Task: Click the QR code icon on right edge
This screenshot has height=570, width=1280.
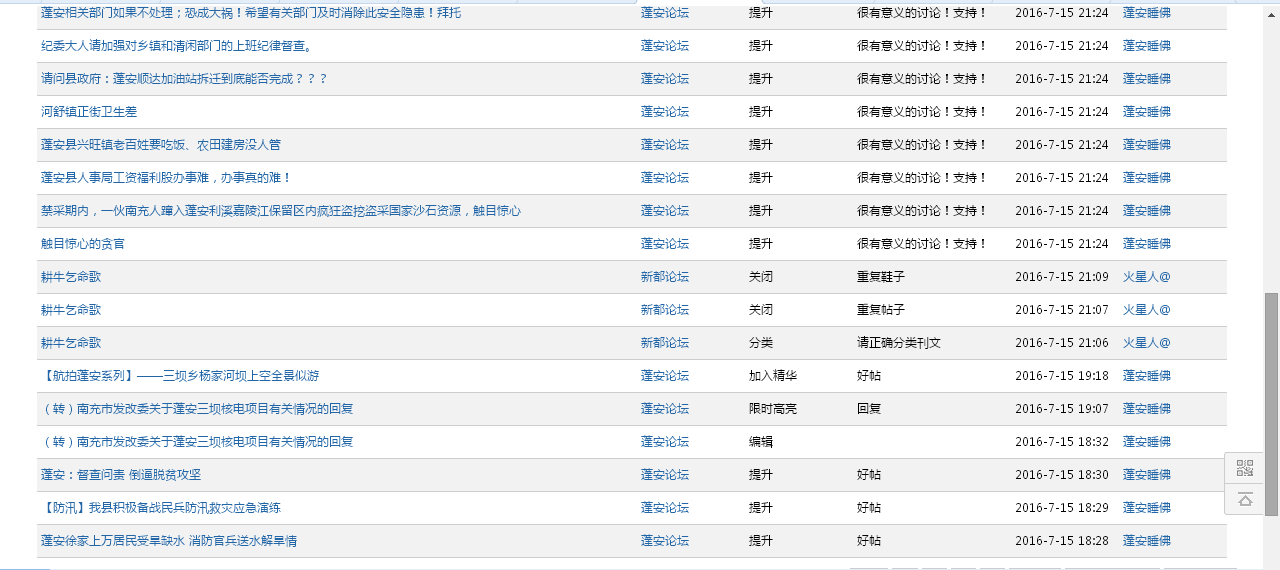Action: [x=1244, y=468]
